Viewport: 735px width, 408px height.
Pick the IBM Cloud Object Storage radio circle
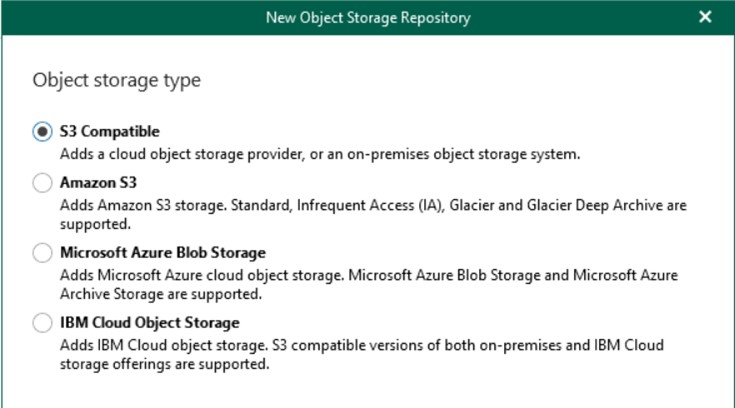tap(42, 323)
